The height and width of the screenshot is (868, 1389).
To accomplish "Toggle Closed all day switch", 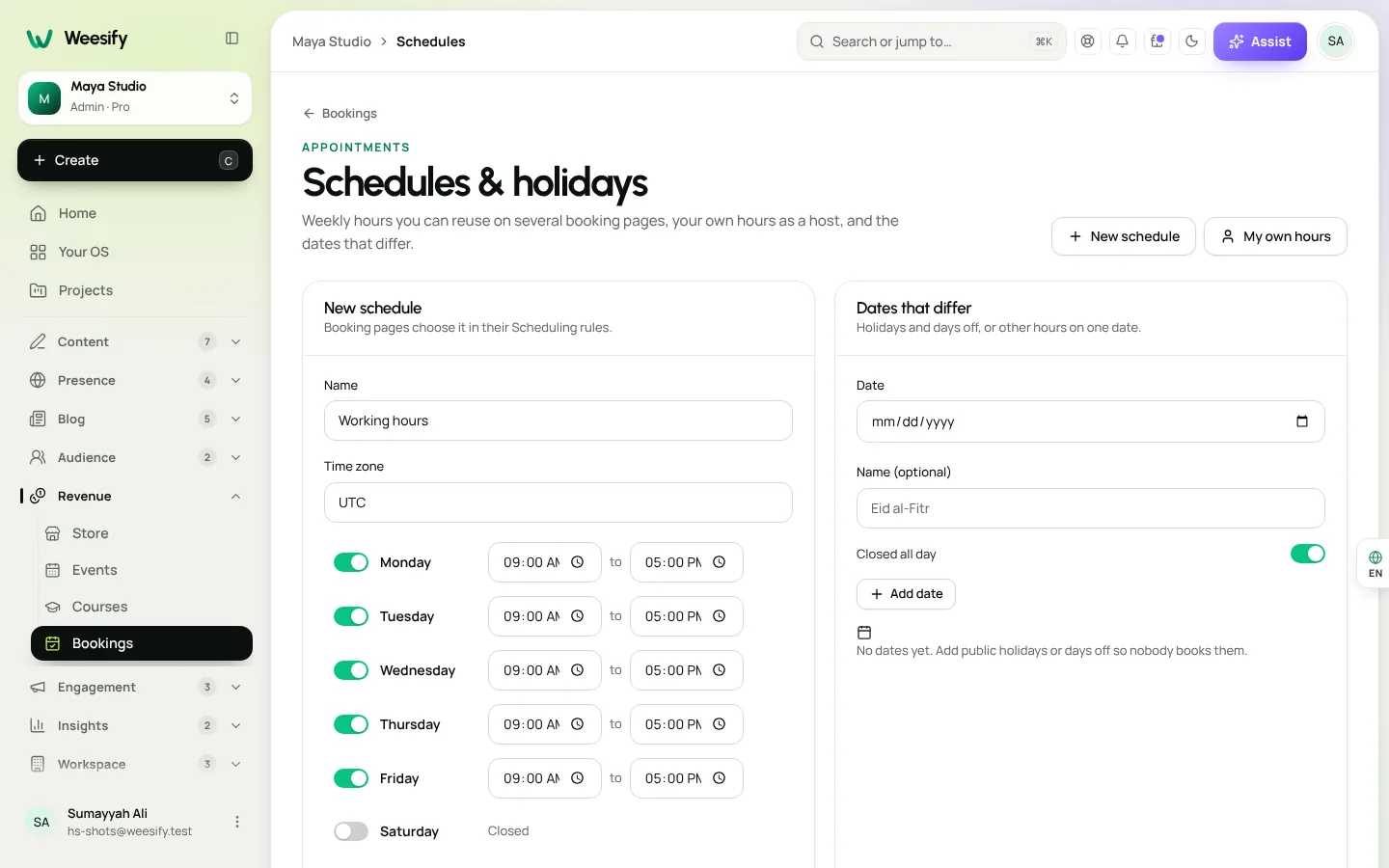I will [x=1308, y=554].
